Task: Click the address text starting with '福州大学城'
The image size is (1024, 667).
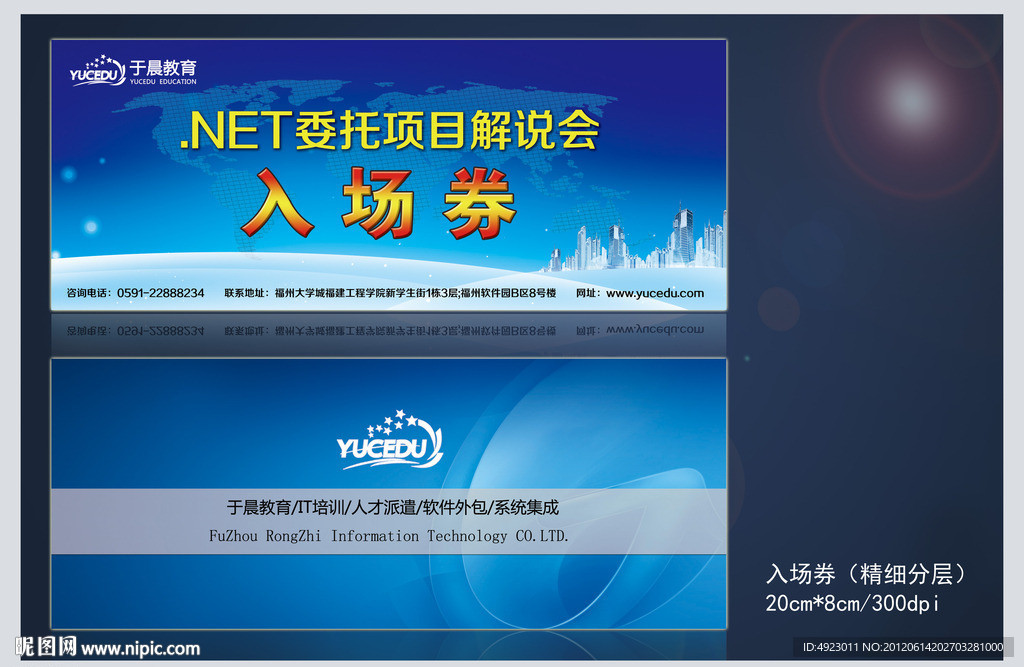Action: 415,293
